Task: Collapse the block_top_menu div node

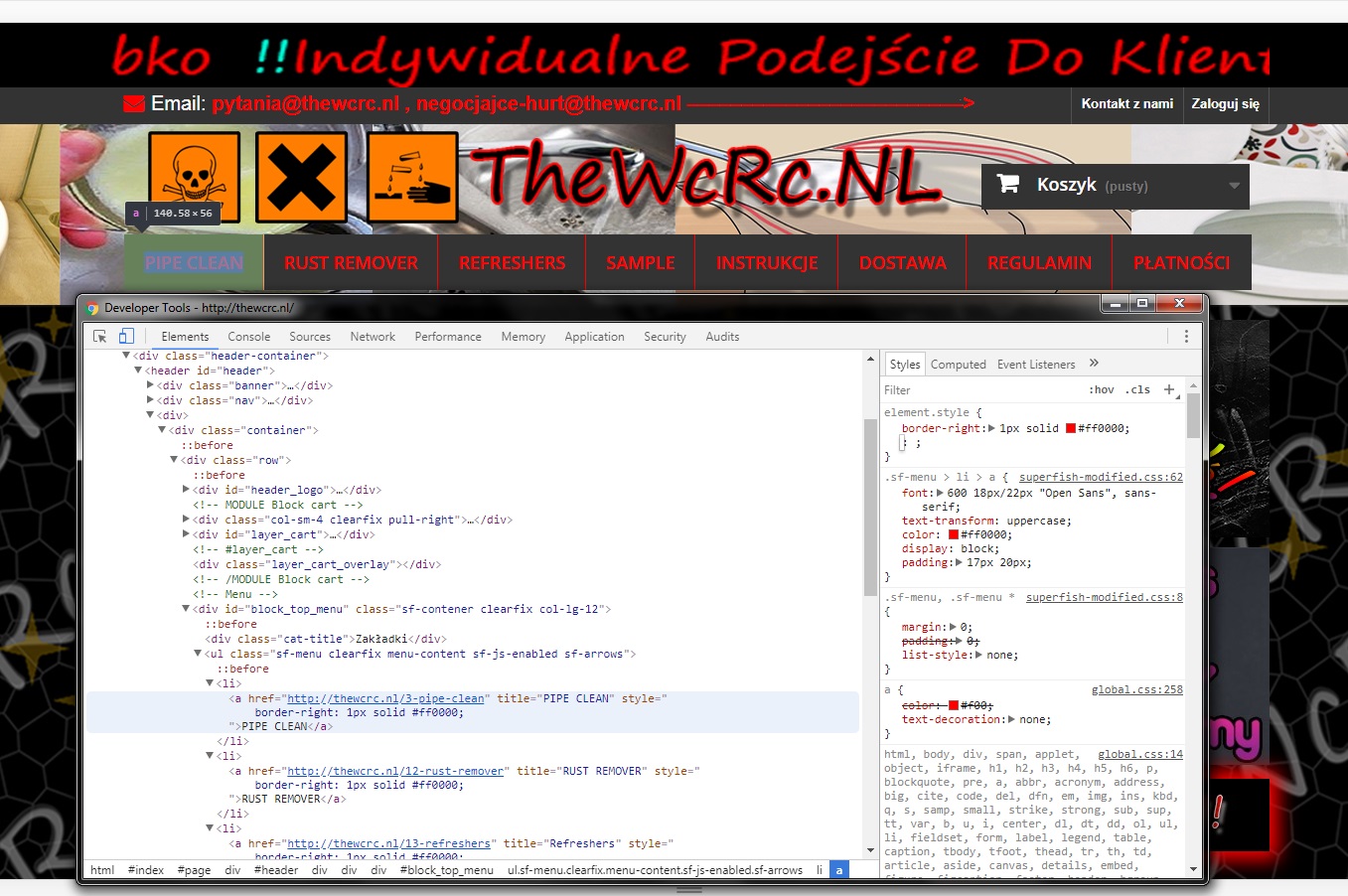Action: pos(186,609)
